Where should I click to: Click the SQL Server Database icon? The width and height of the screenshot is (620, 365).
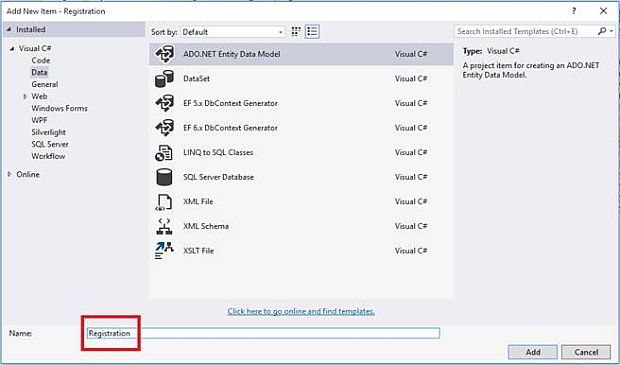[164, 177]
